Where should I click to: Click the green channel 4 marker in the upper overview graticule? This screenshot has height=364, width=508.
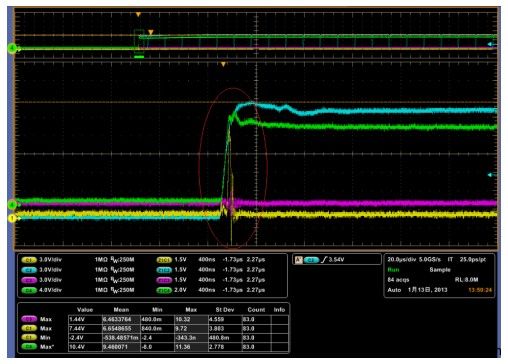pos(12,49)
